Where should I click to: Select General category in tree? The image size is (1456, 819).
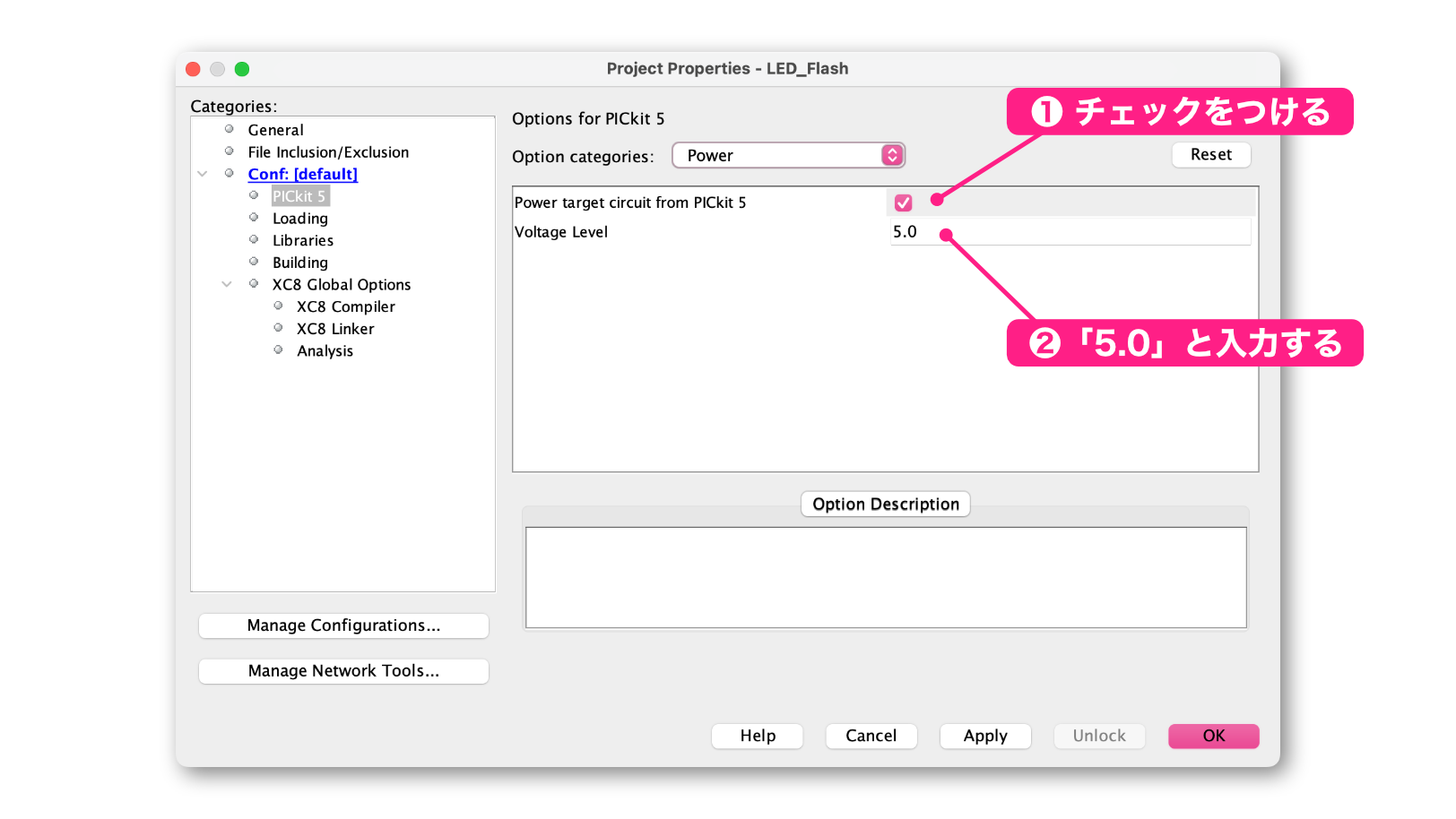pyautogui.click(x=275, y=130)
